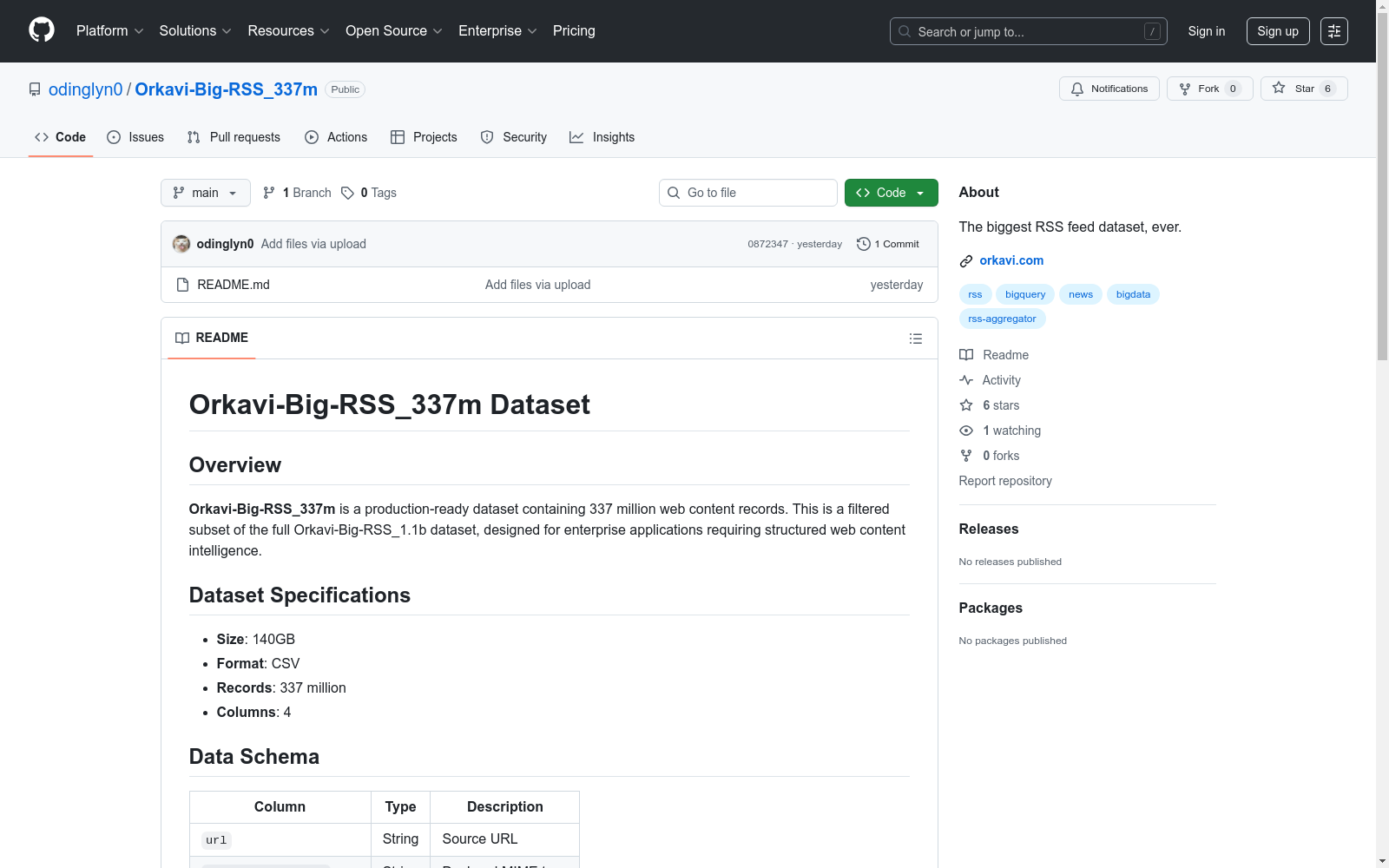The height and width of the screenshot is (868, 1389).
Task: Open the Pull requests tab
Action: (234, 137)
